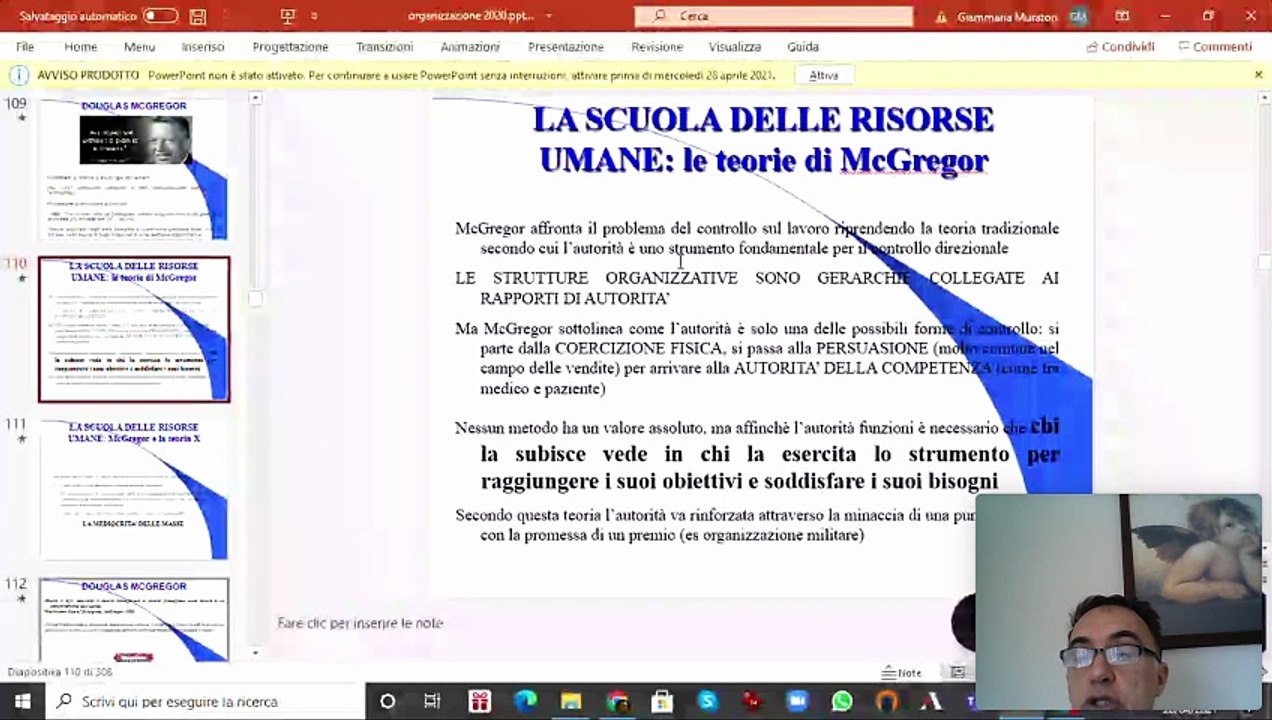Image resolution: width=1272 pixels, height=720 pixels.
Task: Click the present from beginning icon
Action: (x=288, y=16)
